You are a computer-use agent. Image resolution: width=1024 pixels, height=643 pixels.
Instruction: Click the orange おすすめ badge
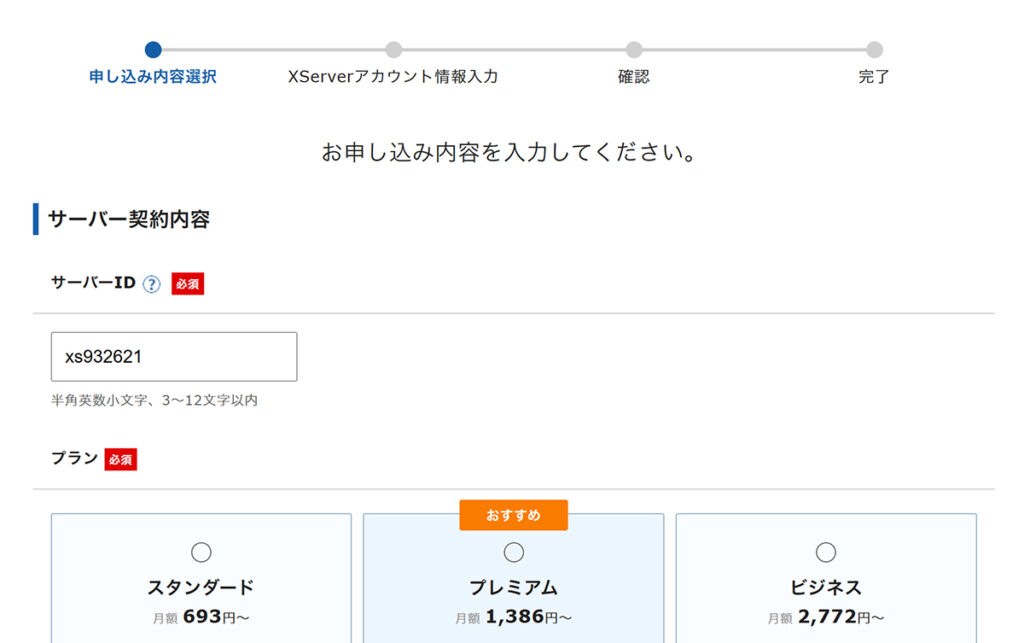513,515
